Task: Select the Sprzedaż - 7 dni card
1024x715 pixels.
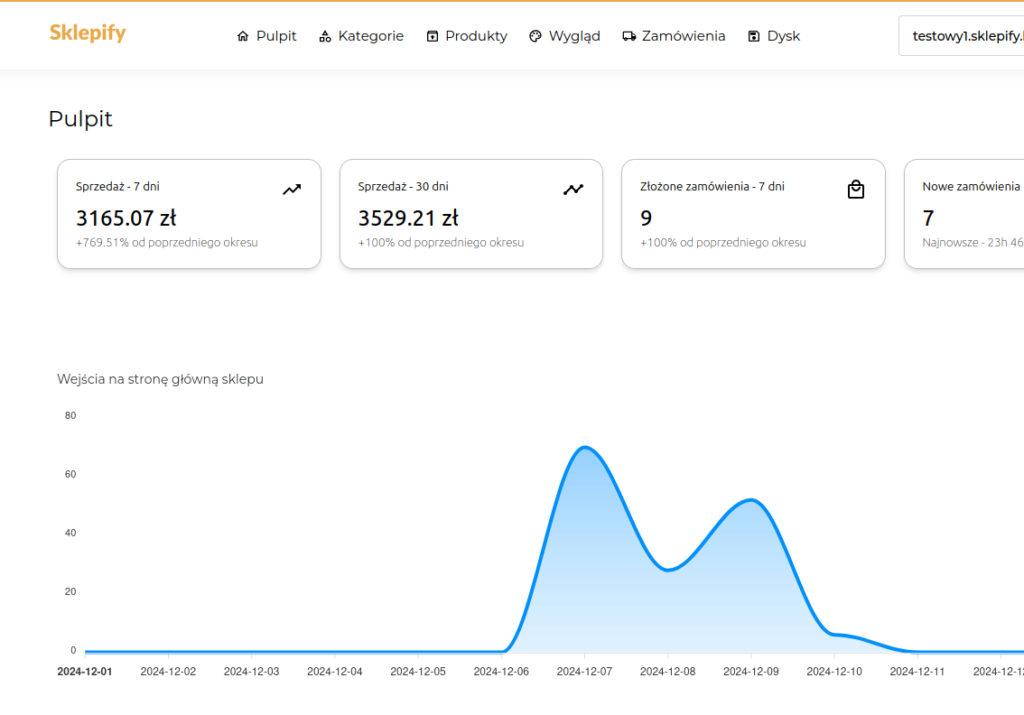Action: pyautogui.click(x=189, y=214)
